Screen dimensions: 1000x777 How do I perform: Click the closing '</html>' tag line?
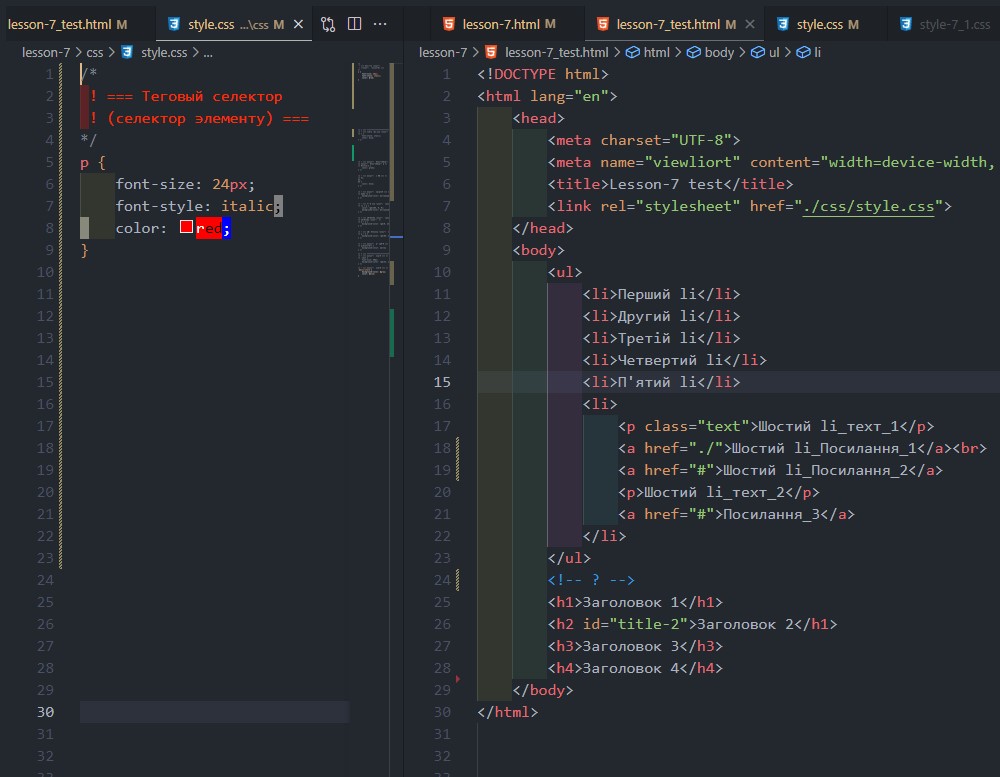[508, 713]
